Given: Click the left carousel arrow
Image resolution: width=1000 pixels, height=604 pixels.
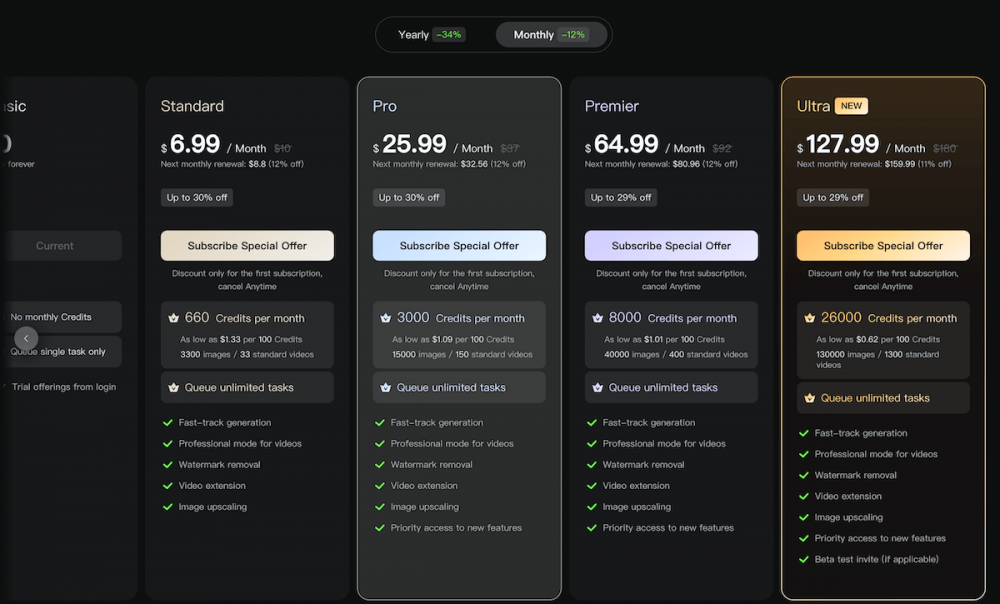Looking at the screenshot, I should [26, 338].
